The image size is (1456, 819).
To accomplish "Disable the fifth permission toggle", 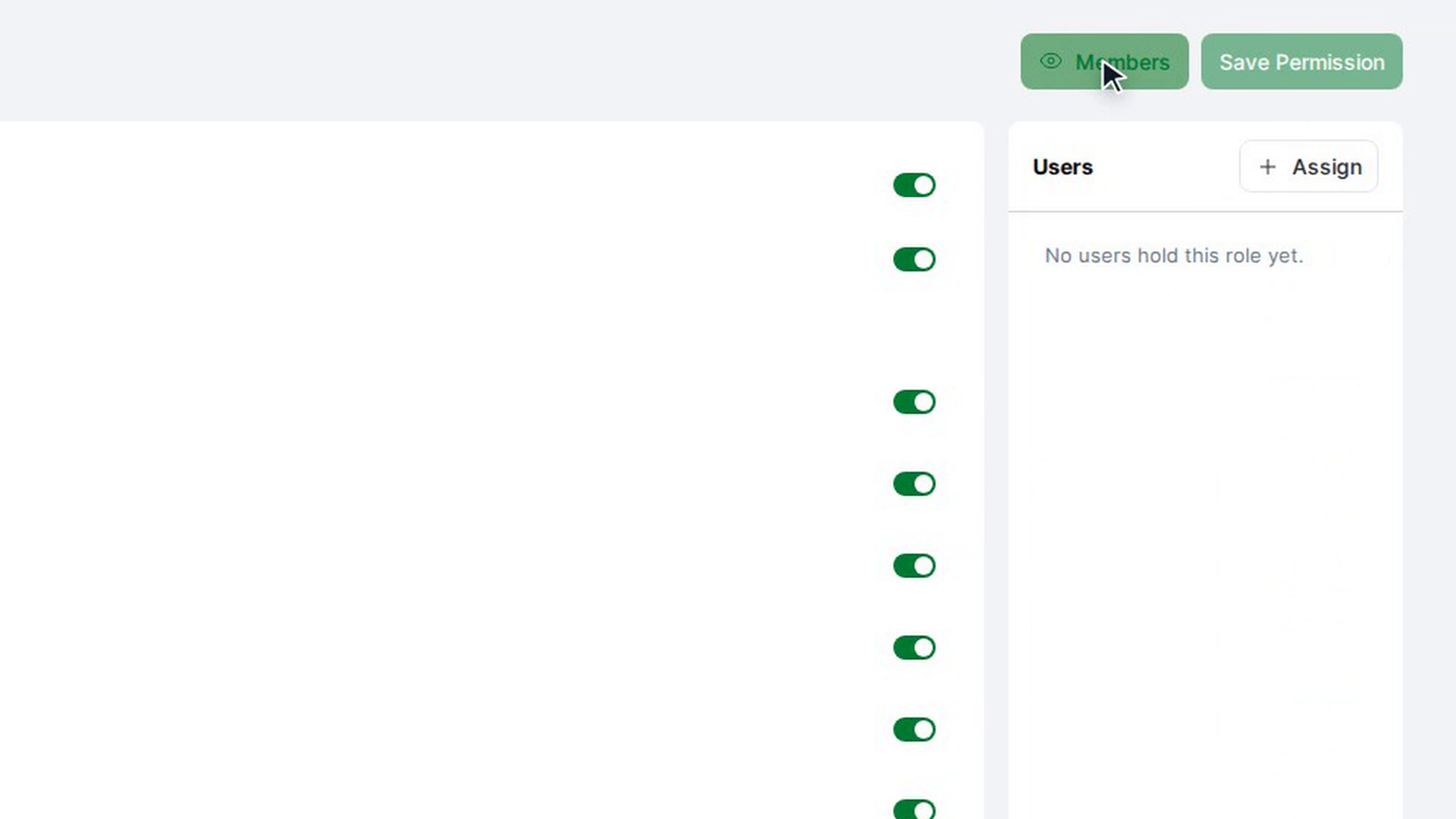I will (x=914, y=566).
